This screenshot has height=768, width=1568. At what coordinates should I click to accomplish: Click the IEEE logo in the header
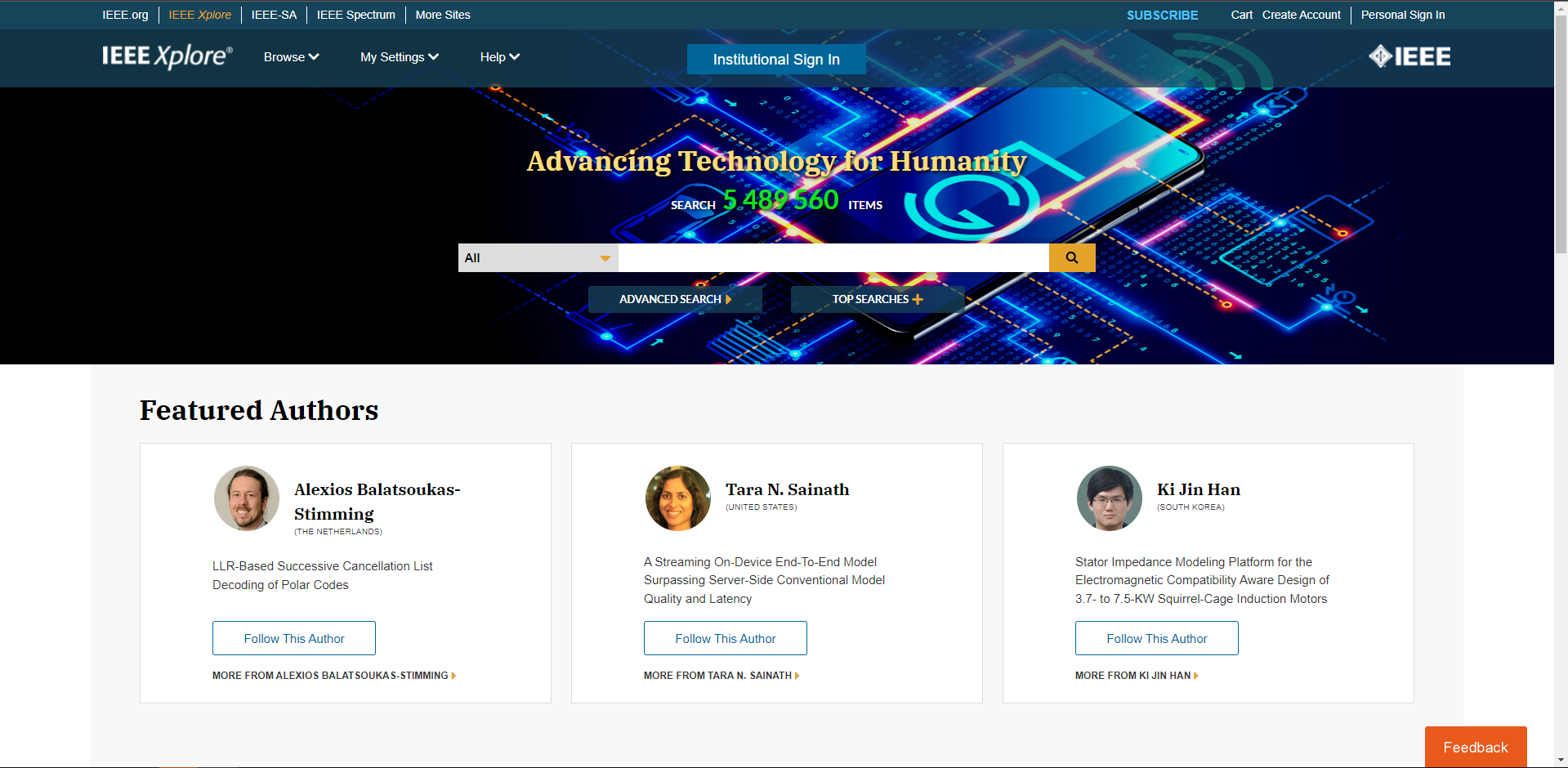pos(1409,56)
